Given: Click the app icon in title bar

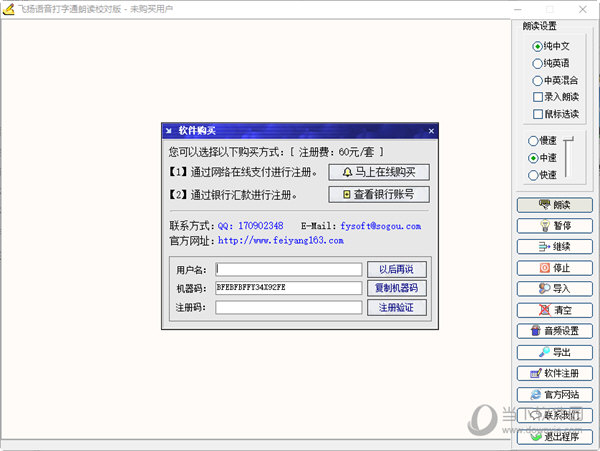Looking at the screenshot, I should 8,9.
